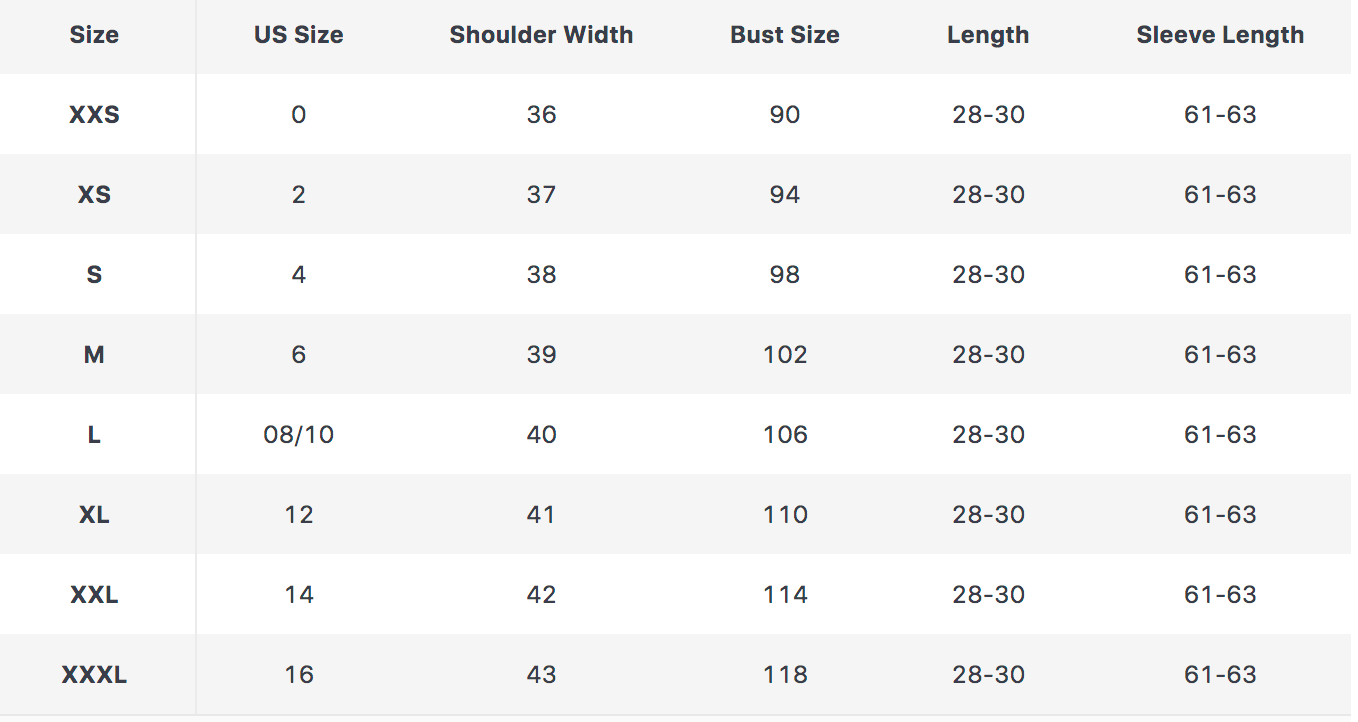Viewport: 1358px width, 722px height.
Task: Select the XXL size row label
Action: coord(94,595)
